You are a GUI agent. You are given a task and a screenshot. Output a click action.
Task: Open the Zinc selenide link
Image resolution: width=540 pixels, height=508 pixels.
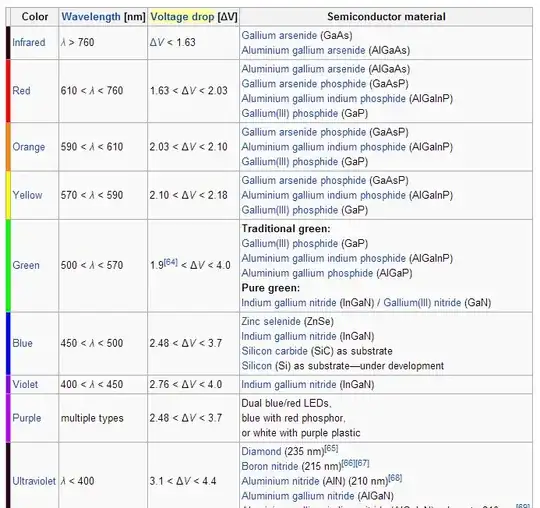(271, 321)
